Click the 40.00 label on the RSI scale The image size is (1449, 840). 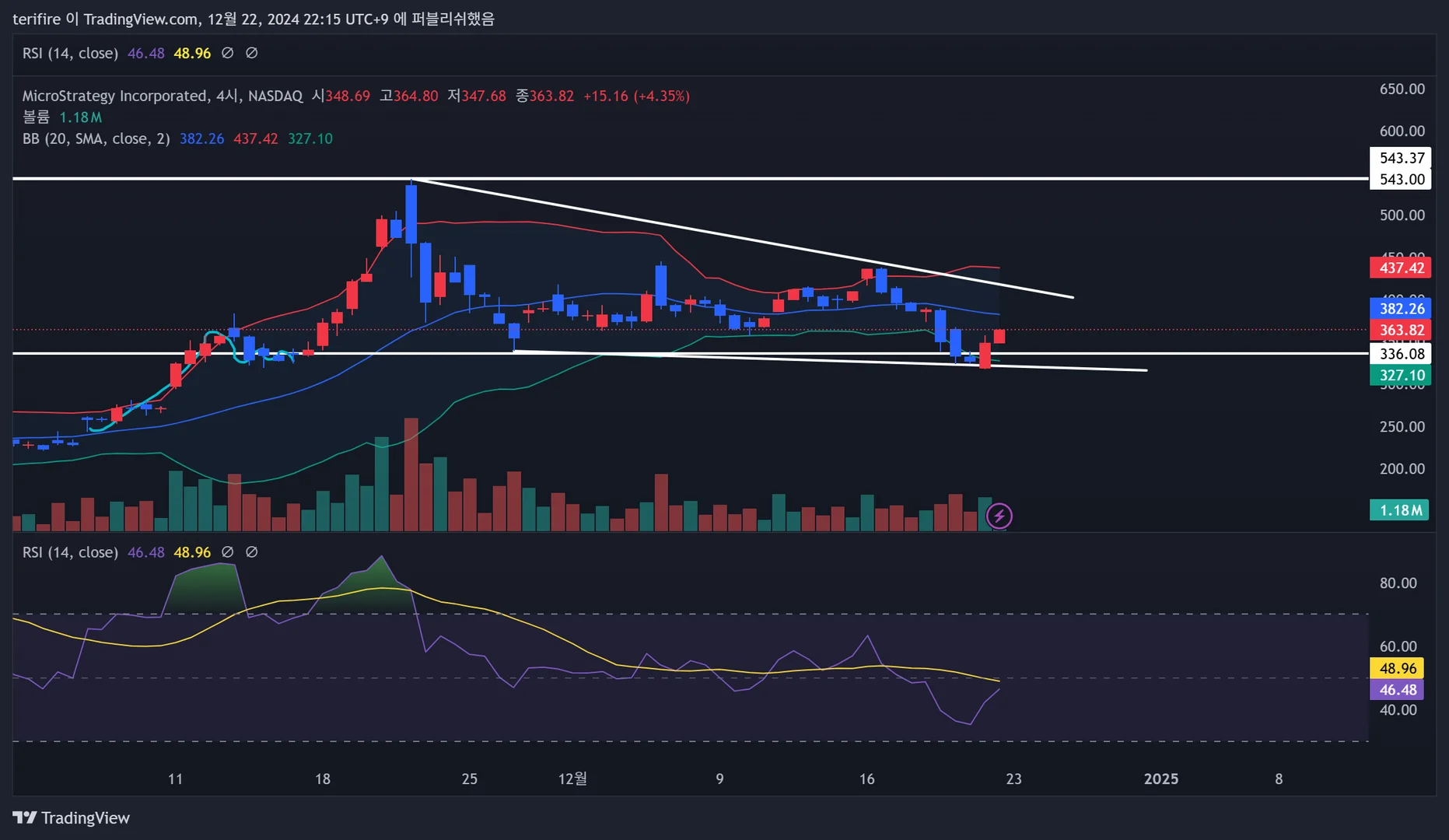coord(1398,710)
